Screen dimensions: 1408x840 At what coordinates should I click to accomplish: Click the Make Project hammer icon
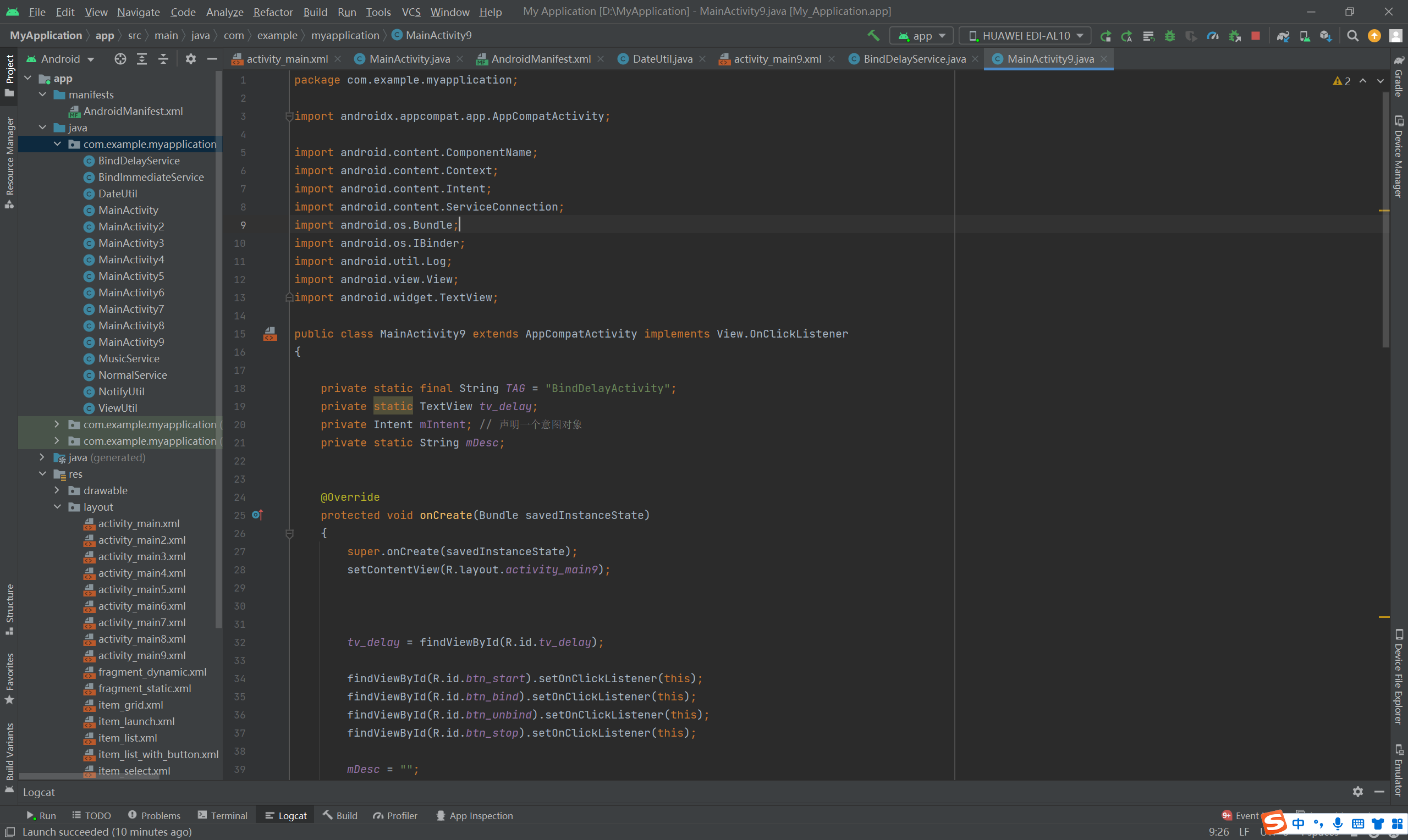[873, 36]
